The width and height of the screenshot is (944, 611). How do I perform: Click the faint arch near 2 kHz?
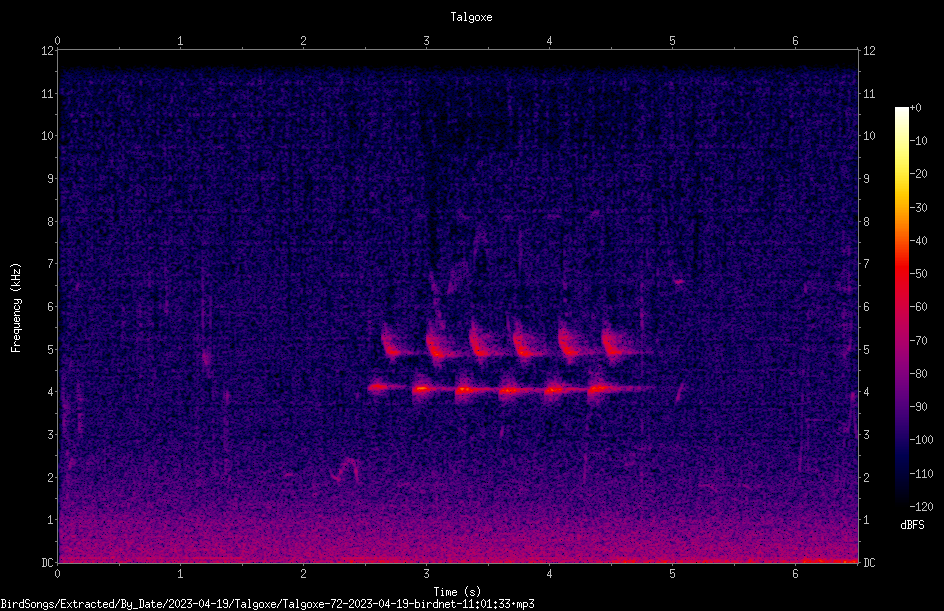[x=346, y=470]
